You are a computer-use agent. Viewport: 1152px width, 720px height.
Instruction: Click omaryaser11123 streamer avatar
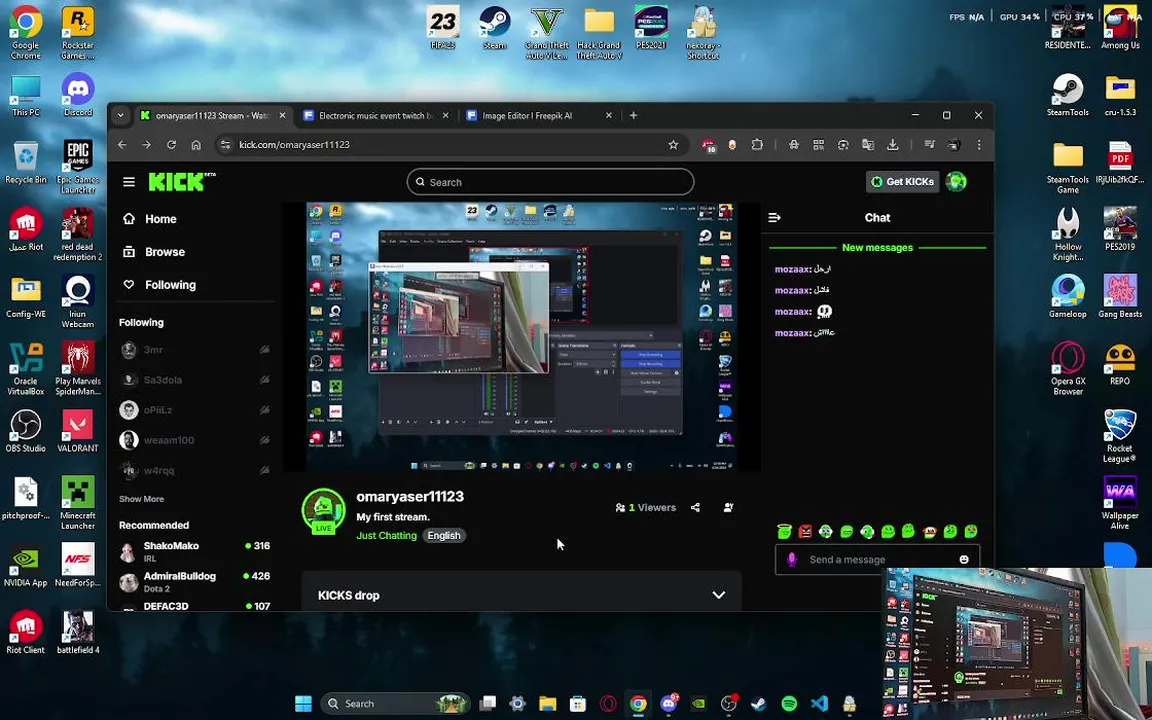point(323,511)
